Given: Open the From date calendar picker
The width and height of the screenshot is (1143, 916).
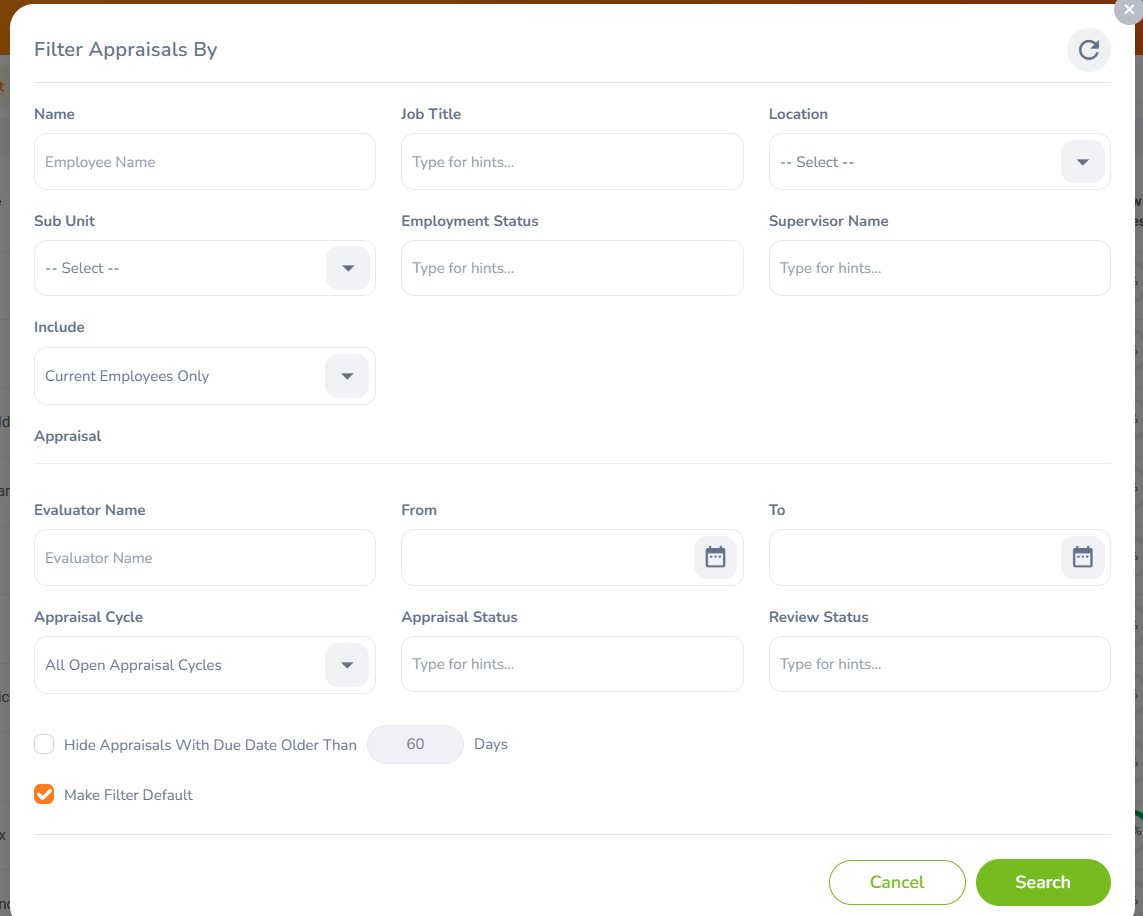Looking at the screenshot, I should [715, 557].
